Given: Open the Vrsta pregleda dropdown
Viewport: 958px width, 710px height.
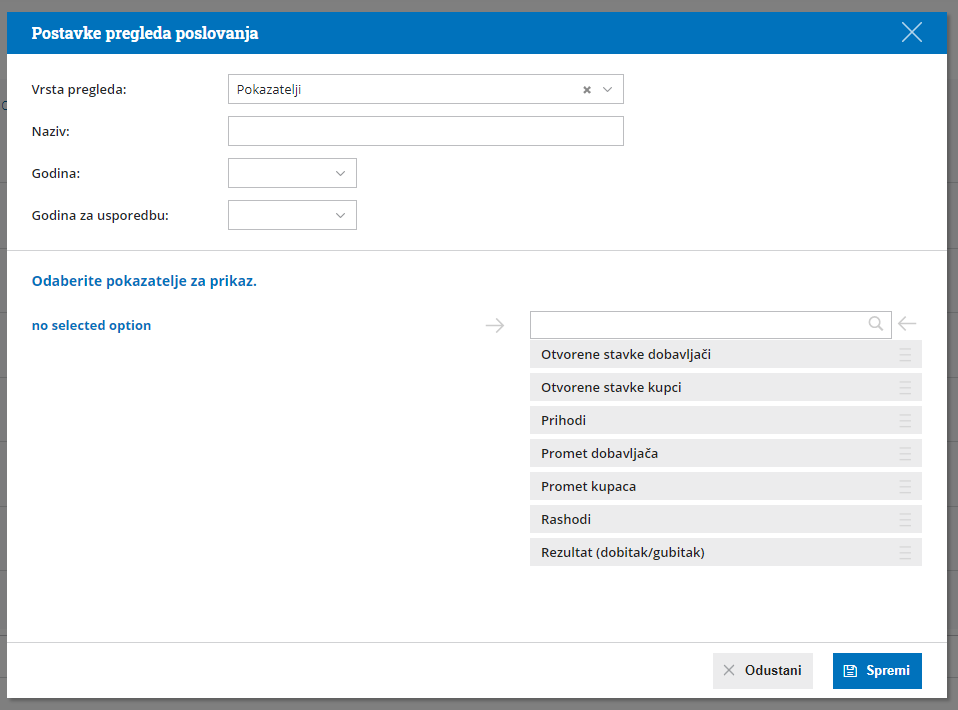Looking at the screenshot, I should pos(608,89).
